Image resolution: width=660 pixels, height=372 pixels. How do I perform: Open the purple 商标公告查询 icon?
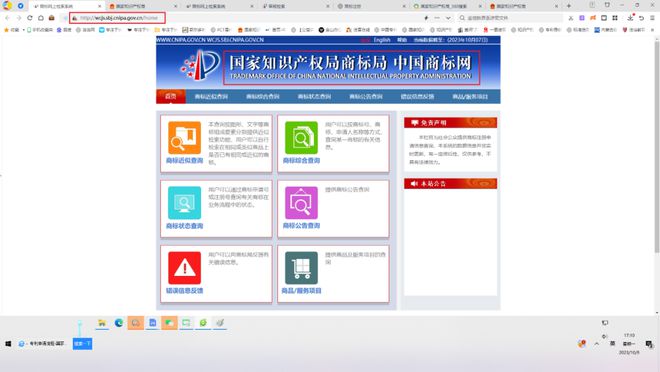tap(301, 203)
